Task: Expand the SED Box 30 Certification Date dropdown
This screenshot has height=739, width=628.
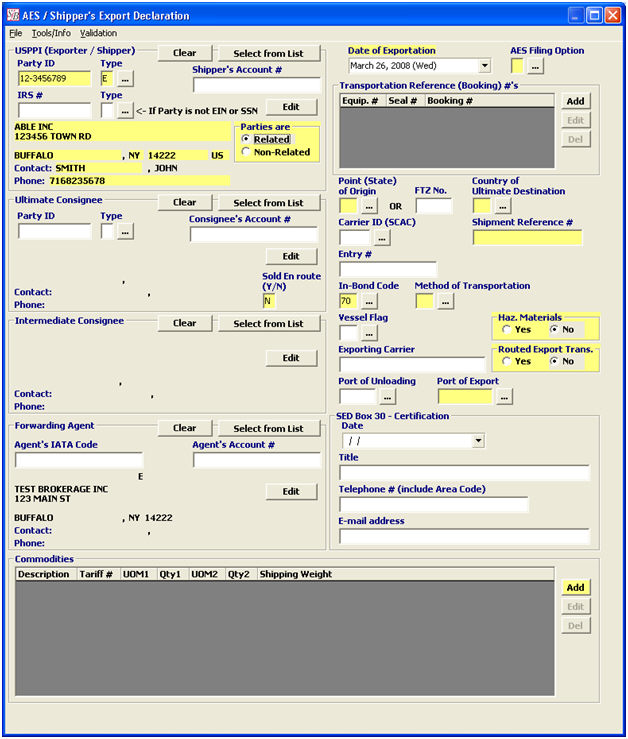Action: coord(478,441)
